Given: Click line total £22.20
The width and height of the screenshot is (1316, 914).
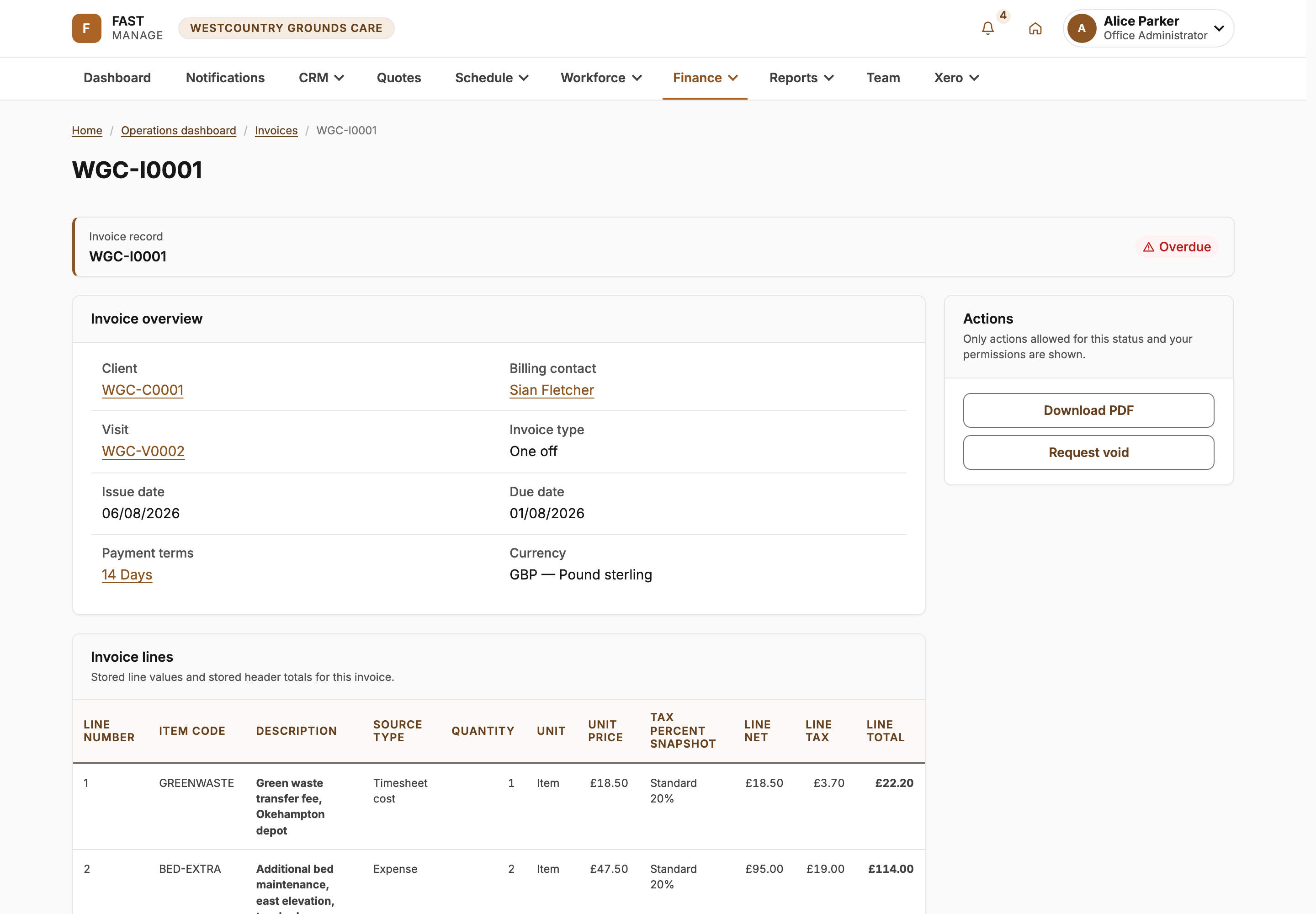Looking at the screenshot, I should [894, 783].
